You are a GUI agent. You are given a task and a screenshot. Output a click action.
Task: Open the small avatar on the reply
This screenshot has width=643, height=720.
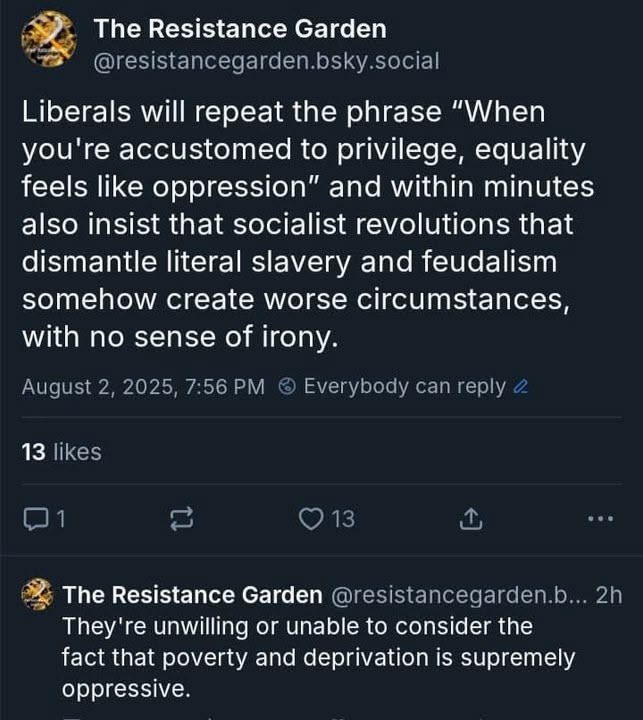coord(37,596)
